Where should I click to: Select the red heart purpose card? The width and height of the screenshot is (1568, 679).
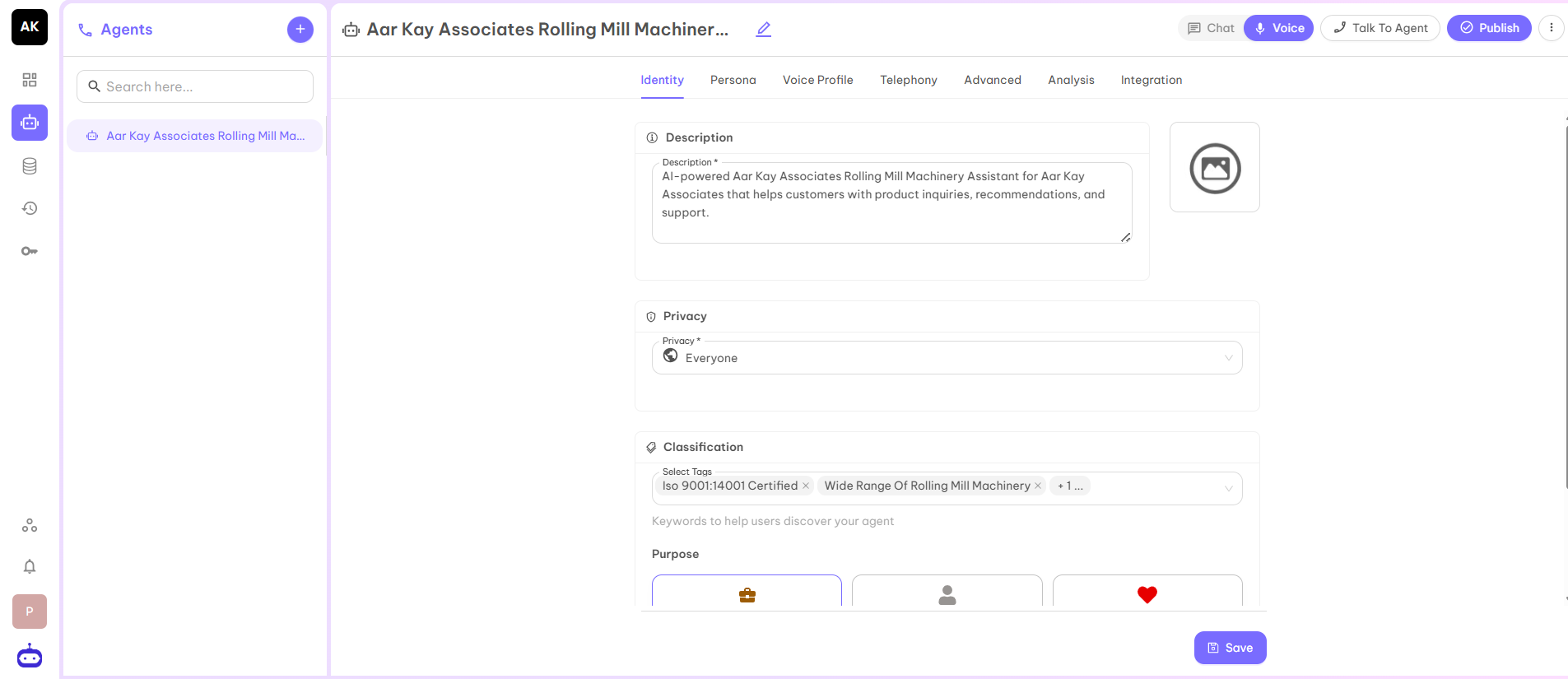(x=1147, y=591)
